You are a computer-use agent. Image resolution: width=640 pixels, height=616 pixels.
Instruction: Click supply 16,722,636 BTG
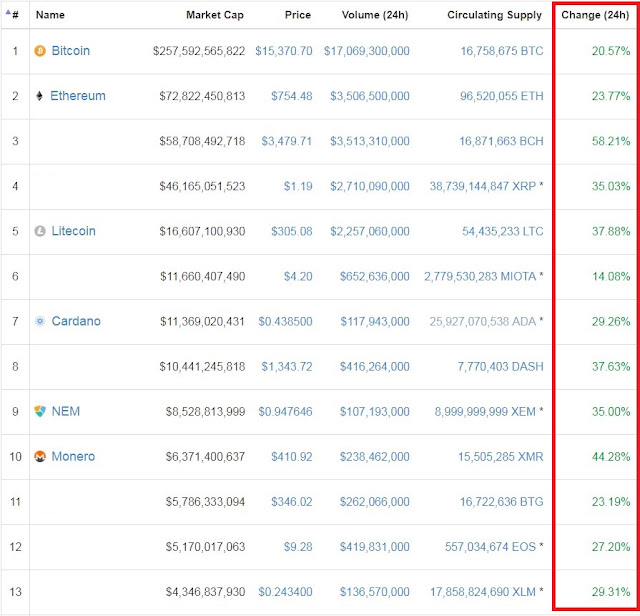[x=502, y=502]
